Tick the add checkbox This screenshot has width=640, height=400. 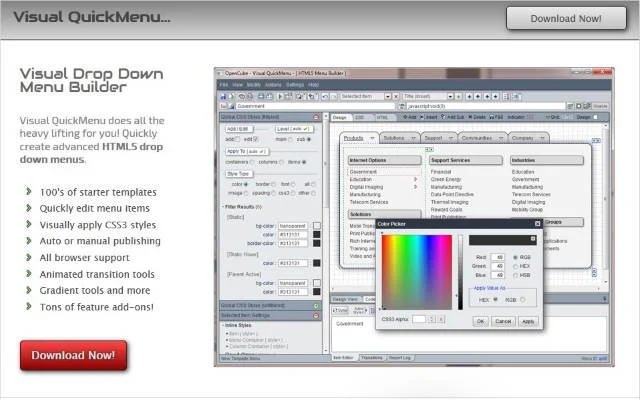coord(238,139)
